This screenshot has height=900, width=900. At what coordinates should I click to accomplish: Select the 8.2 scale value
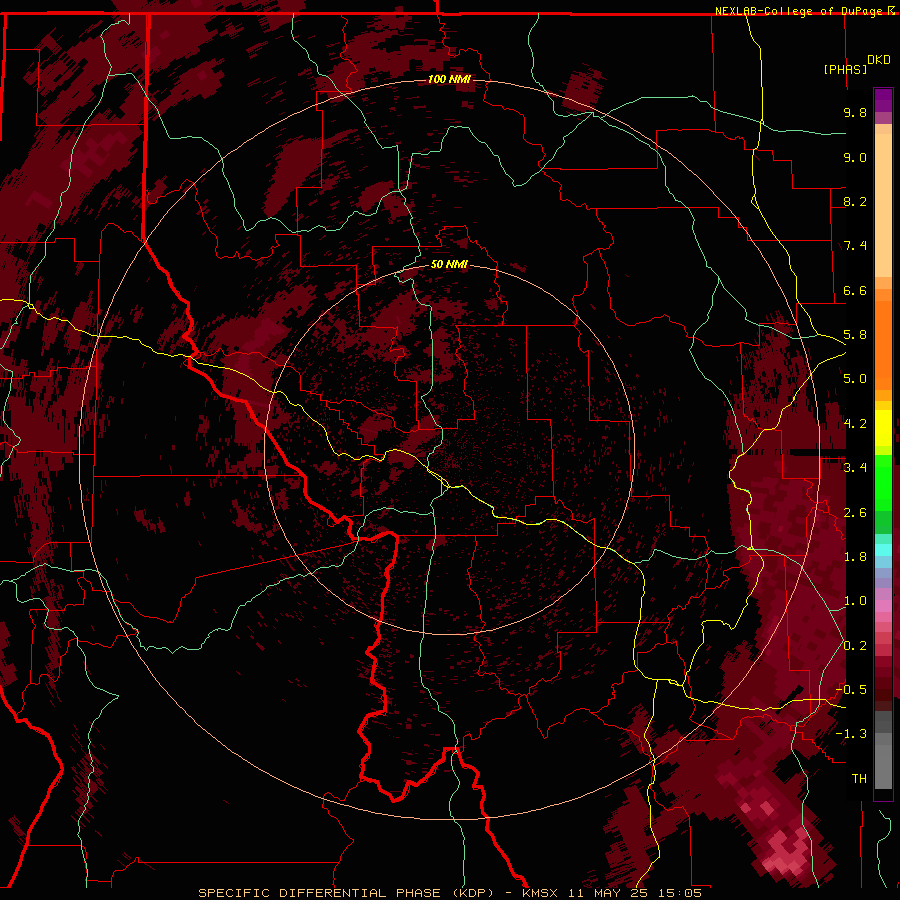point(855,201)
